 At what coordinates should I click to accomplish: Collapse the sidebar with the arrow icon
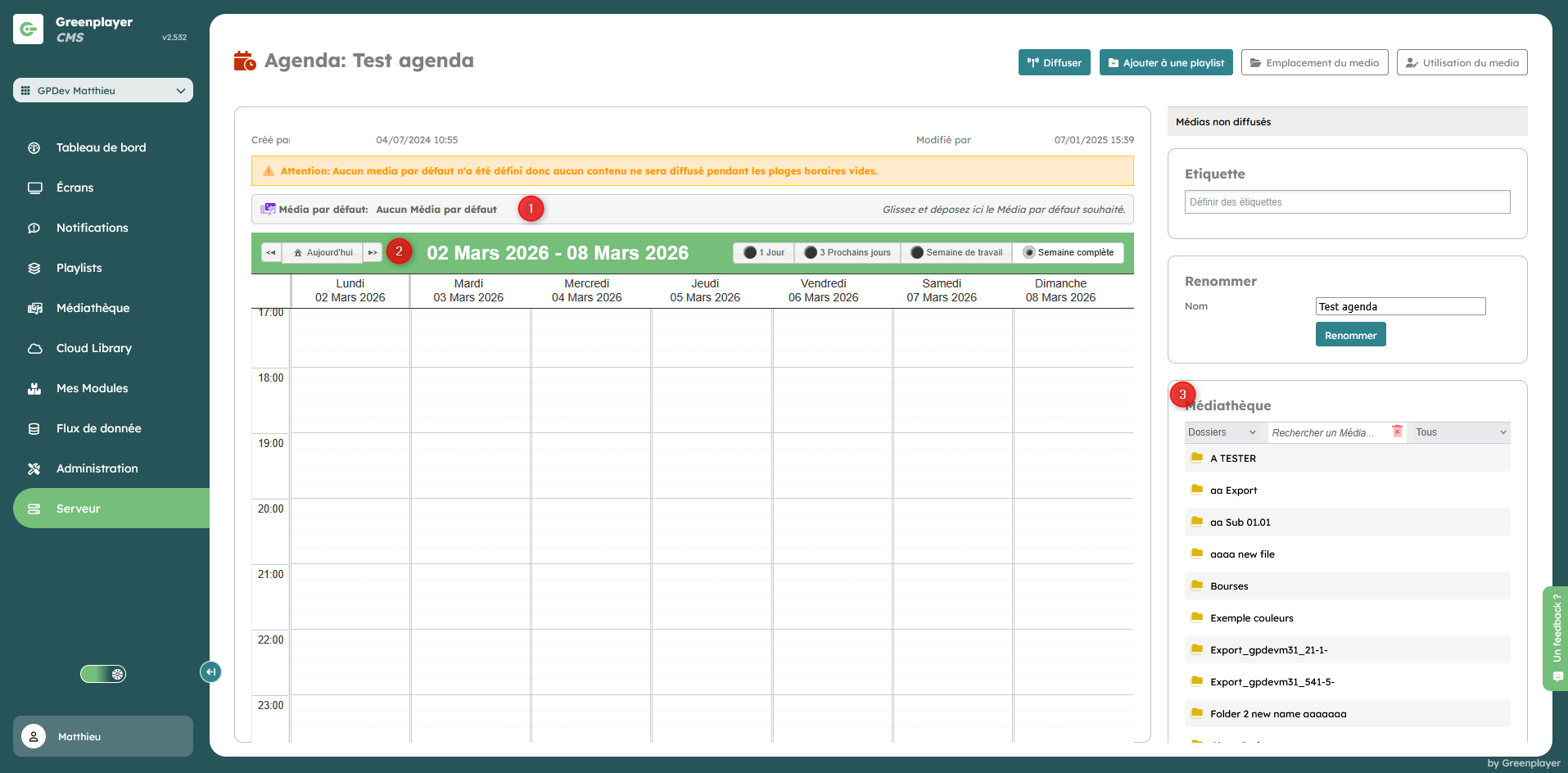click(210, 672)
